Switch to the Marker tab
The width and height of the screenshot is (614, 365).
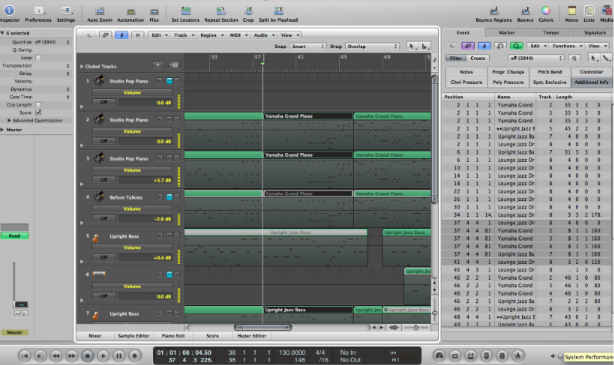tap(507, 33)
